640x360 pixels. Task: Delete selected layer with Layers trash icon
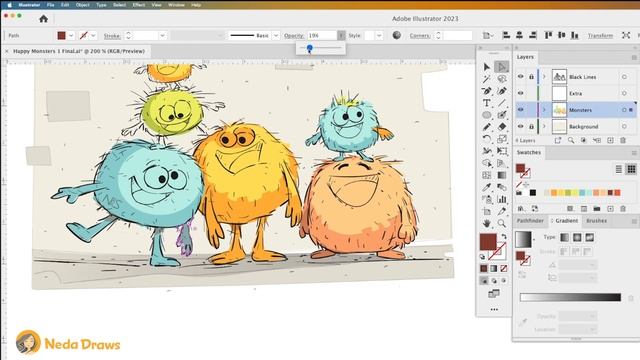click(x=623, y=140)
